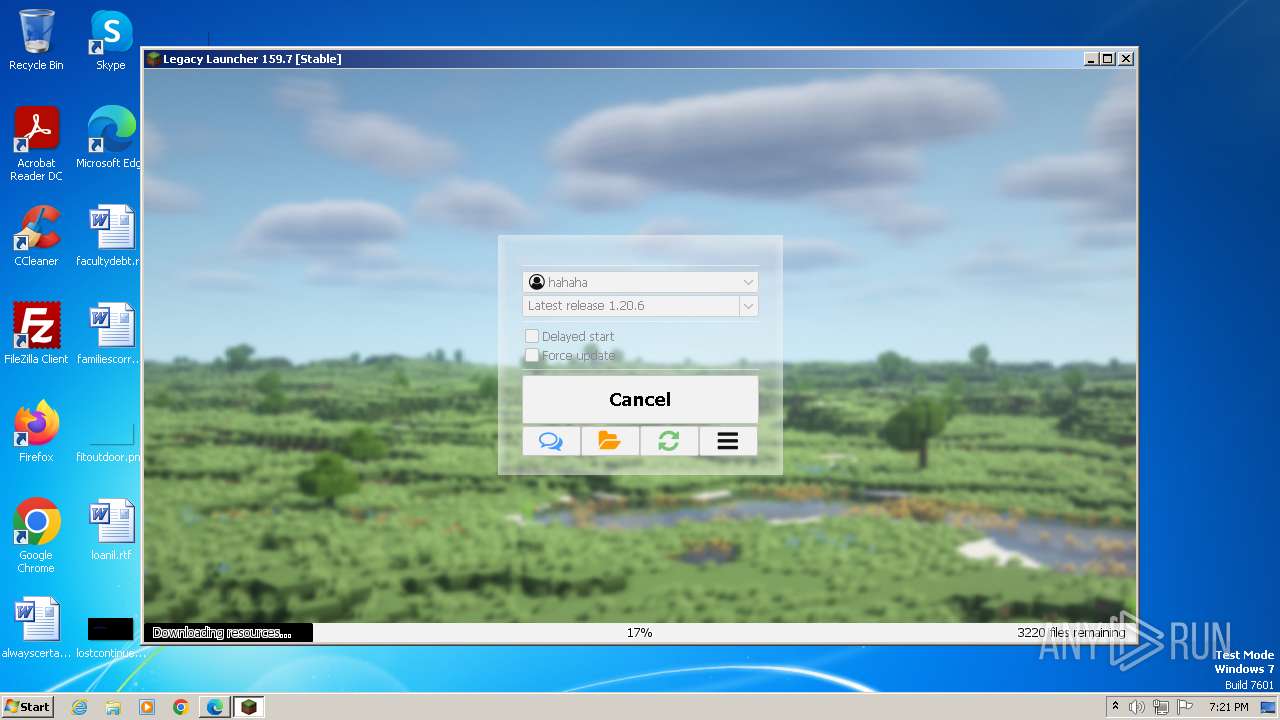Open Acrobat Reader DC desktop shortcut
This screenshot has height=720, width=1280.
pos(36,145)
